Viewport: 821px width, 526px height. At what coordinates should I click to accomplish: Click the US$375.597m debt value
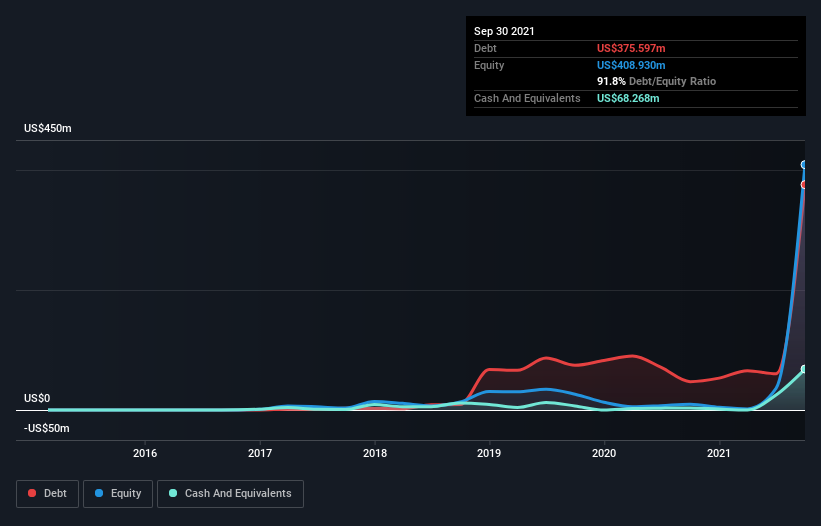coord(631,48)
